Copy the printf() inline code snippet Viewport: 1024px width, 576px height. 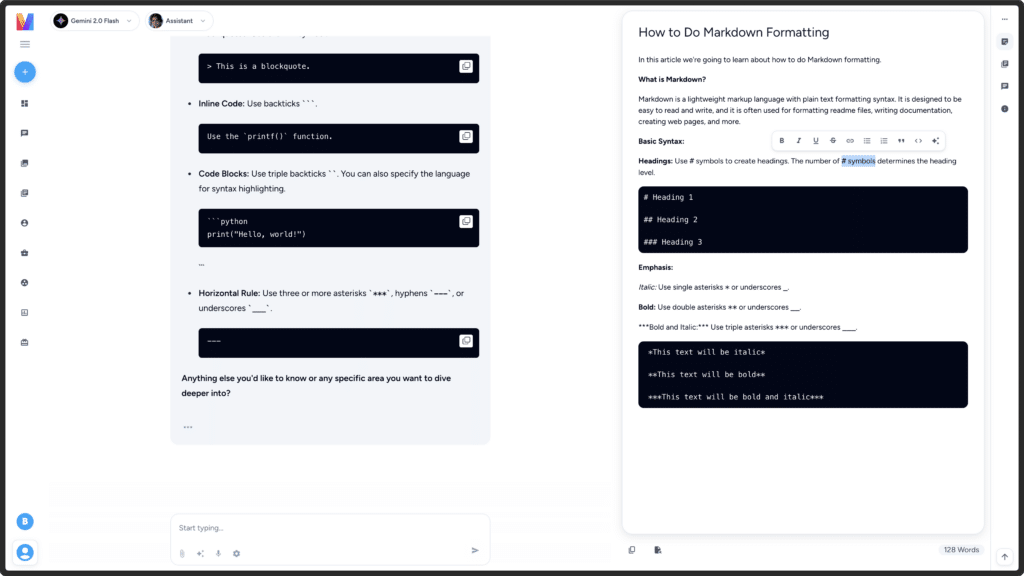coord(466,136)
